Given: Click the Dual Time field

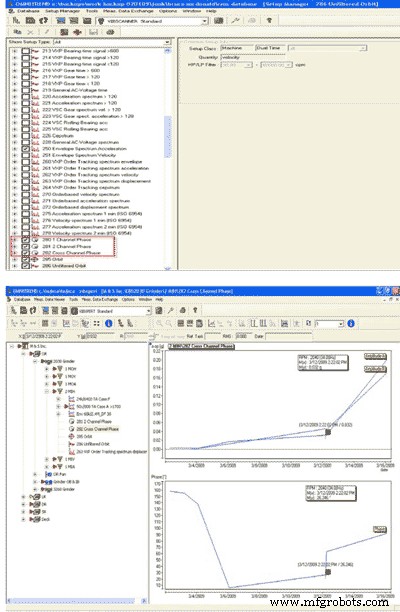Looking at the screenshot, I should (x=270, y=48).
